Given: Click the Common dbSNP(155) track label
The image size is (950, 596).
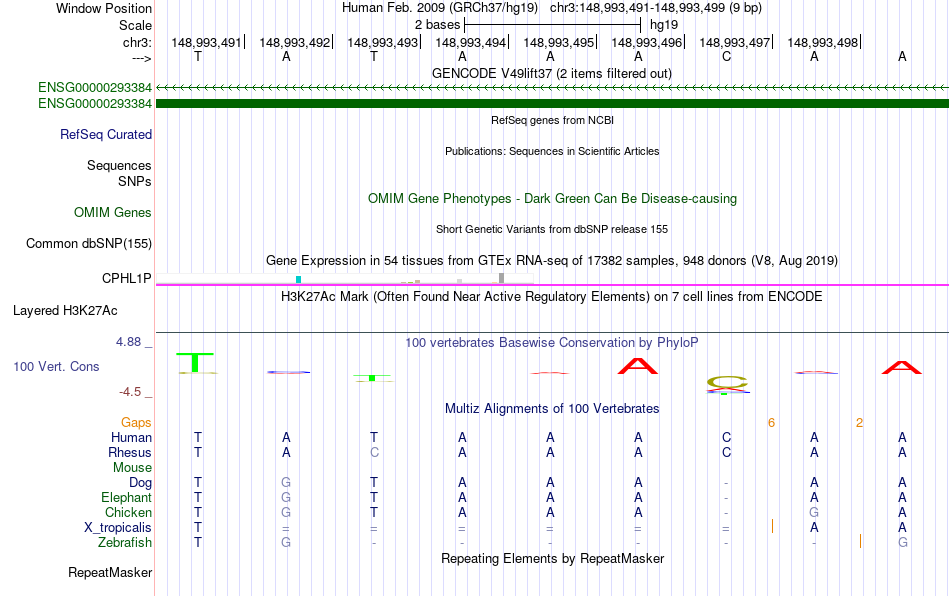Looking at the screenshot, I should (89, 243).
